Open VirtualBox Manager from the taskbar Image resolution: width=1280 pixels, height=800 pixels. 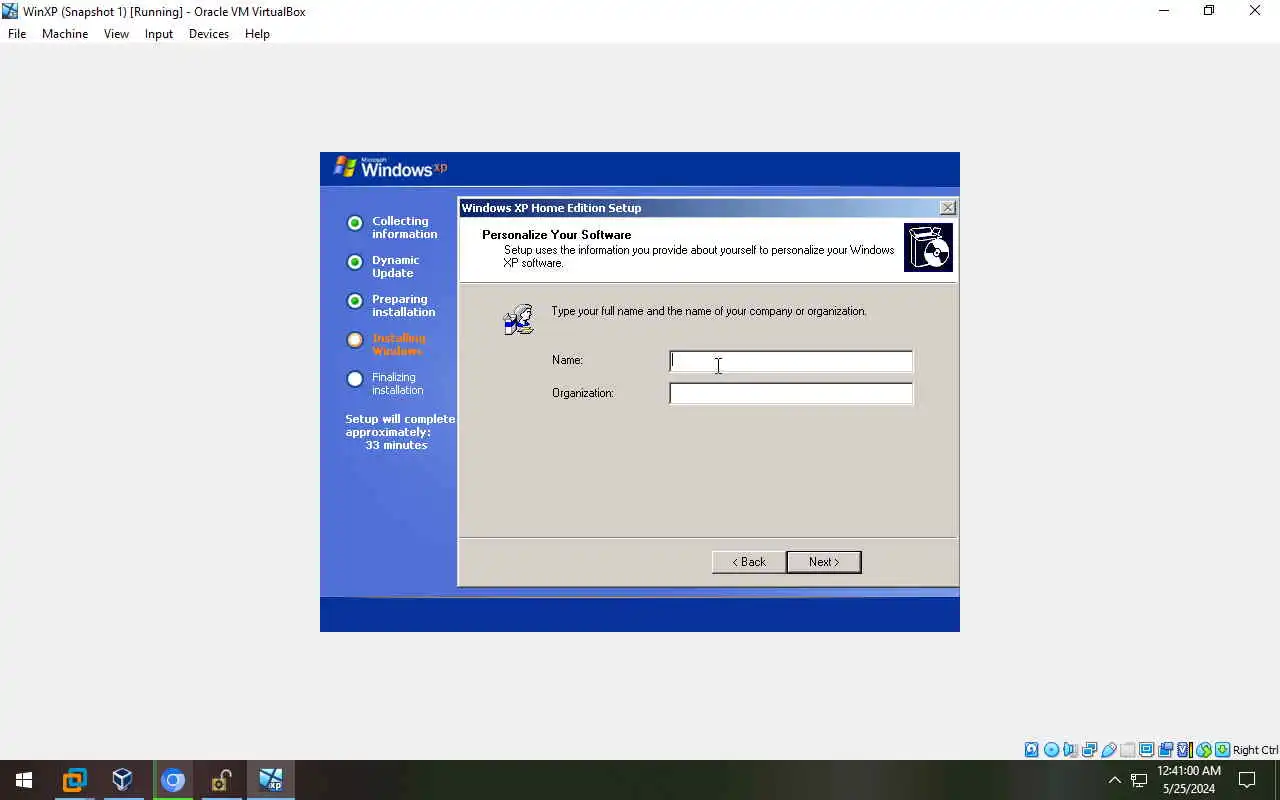122,780
